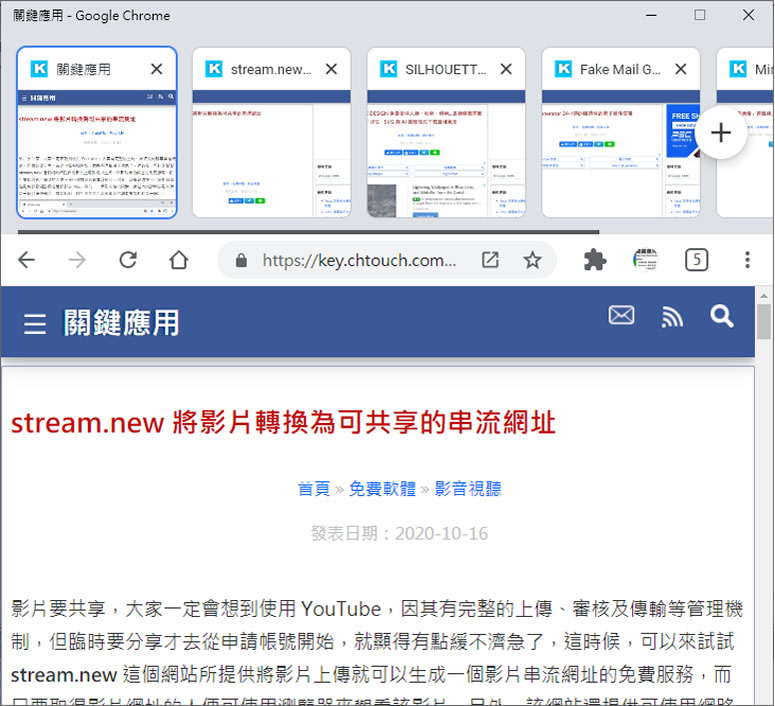Open the tab counter showing 5
The width and height of the screenshot is (775, 706).
tap(696, 260)
